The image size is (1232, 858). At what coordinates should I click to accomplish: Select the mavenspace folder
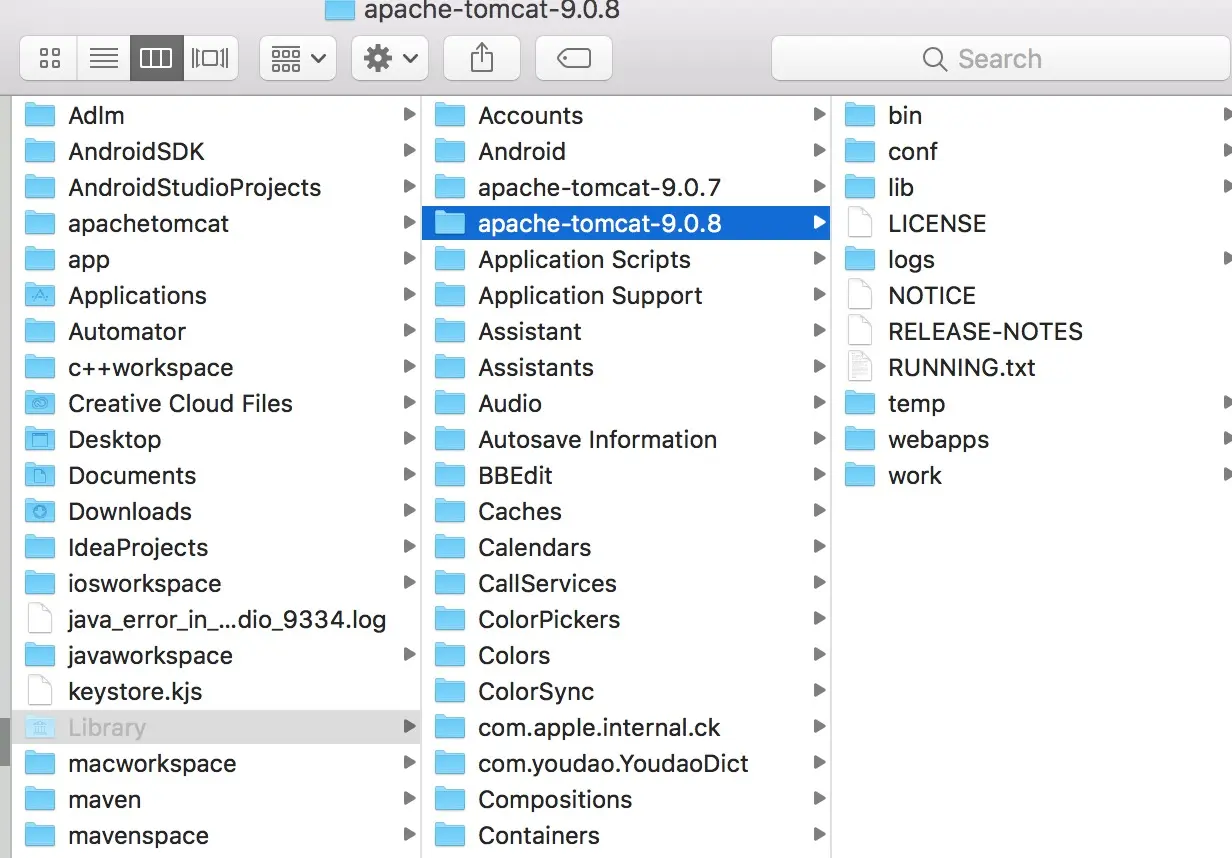(216, 836)
